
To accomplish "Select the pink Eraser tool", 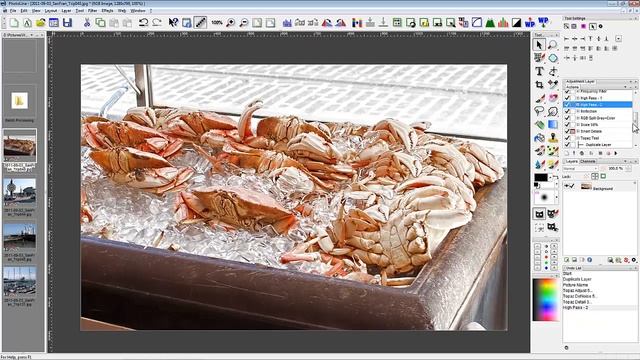I will click(x=553, y=98).
